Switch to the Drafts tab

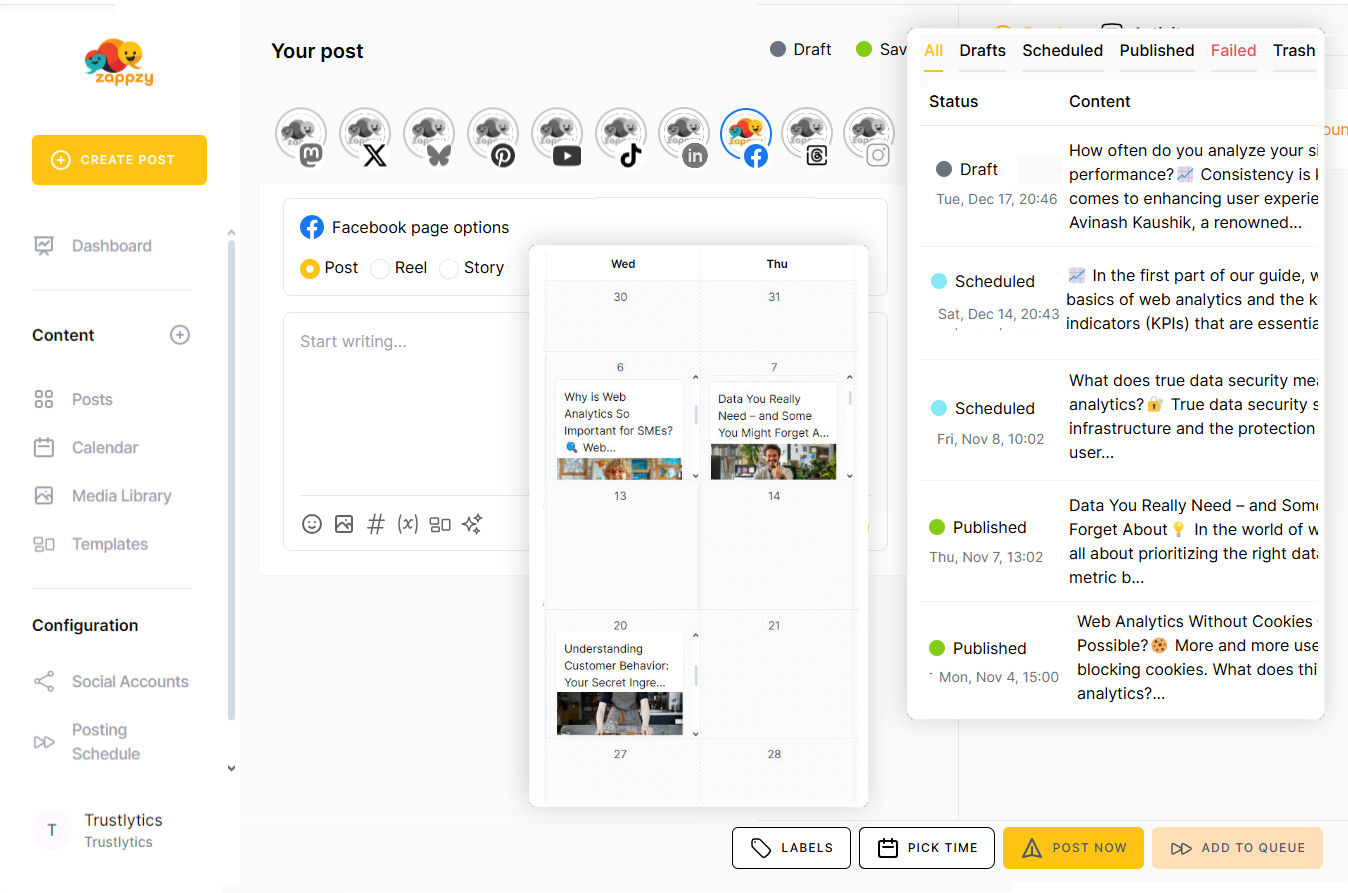[982, 51]
